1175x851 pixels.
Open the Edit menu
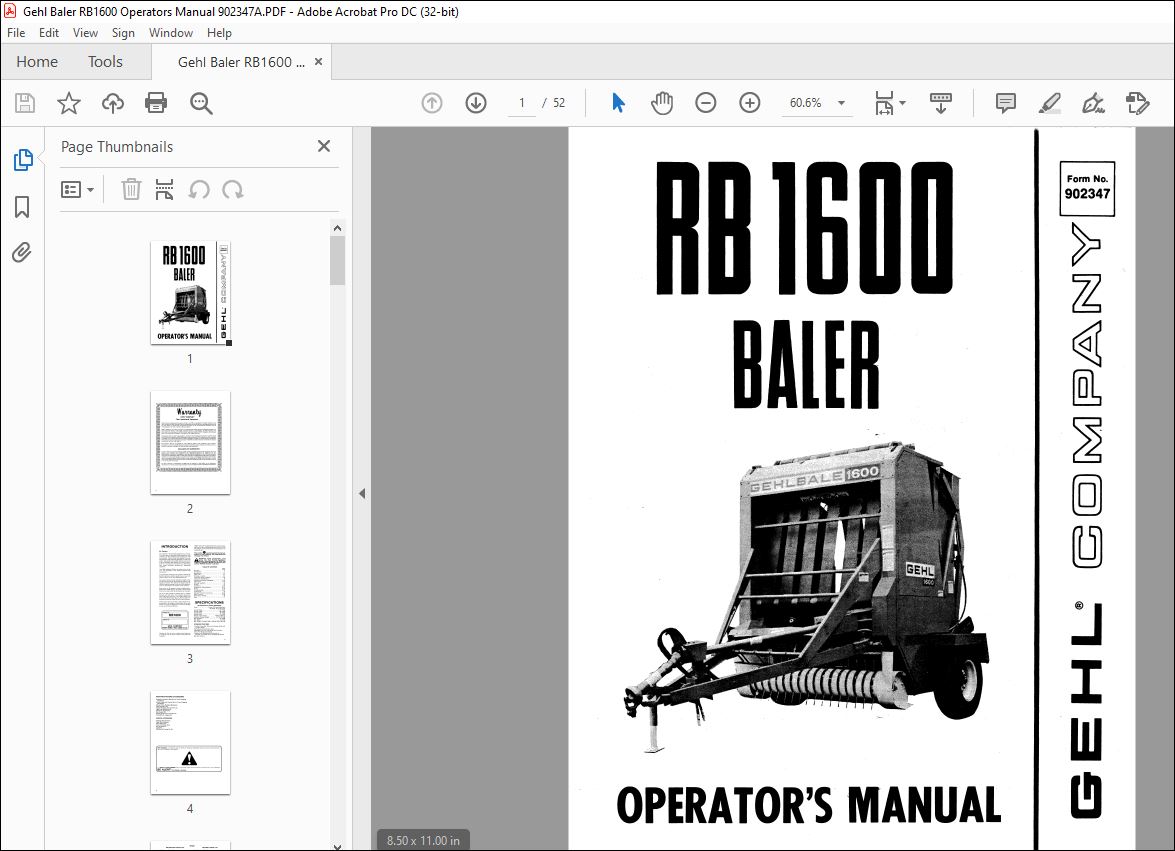[49, 33]
